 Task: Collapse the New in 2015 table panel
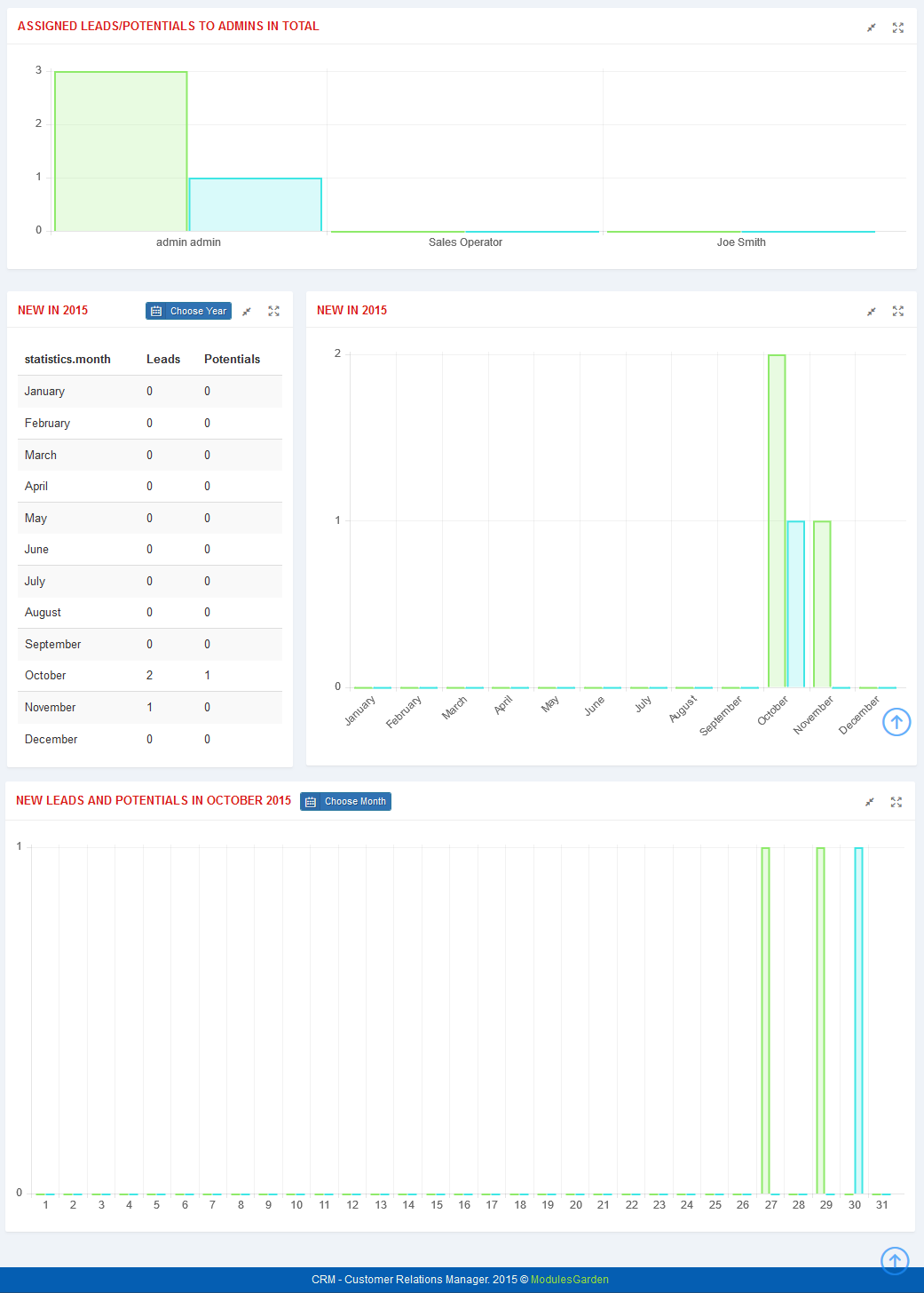[x=247, y=311]
